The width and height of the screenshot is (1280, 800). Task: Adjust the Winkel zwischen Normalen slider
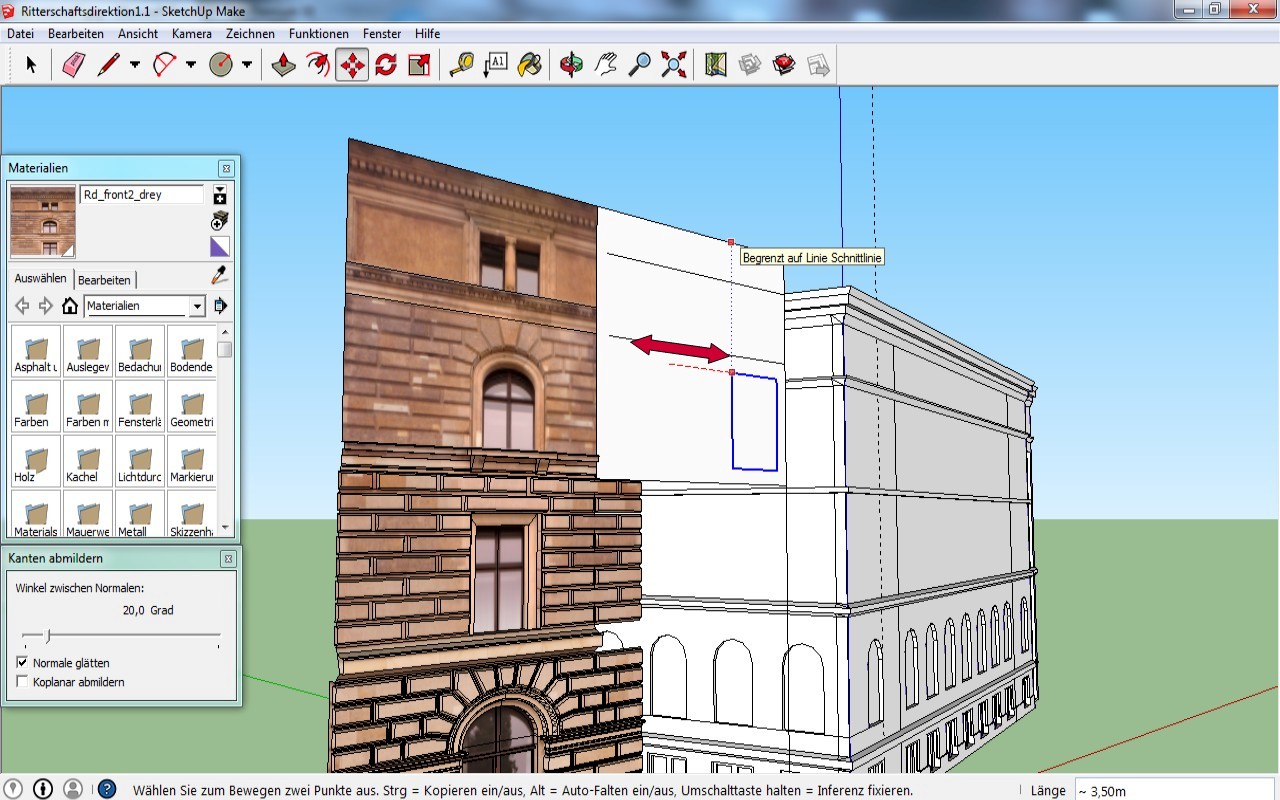coord(48,636)
